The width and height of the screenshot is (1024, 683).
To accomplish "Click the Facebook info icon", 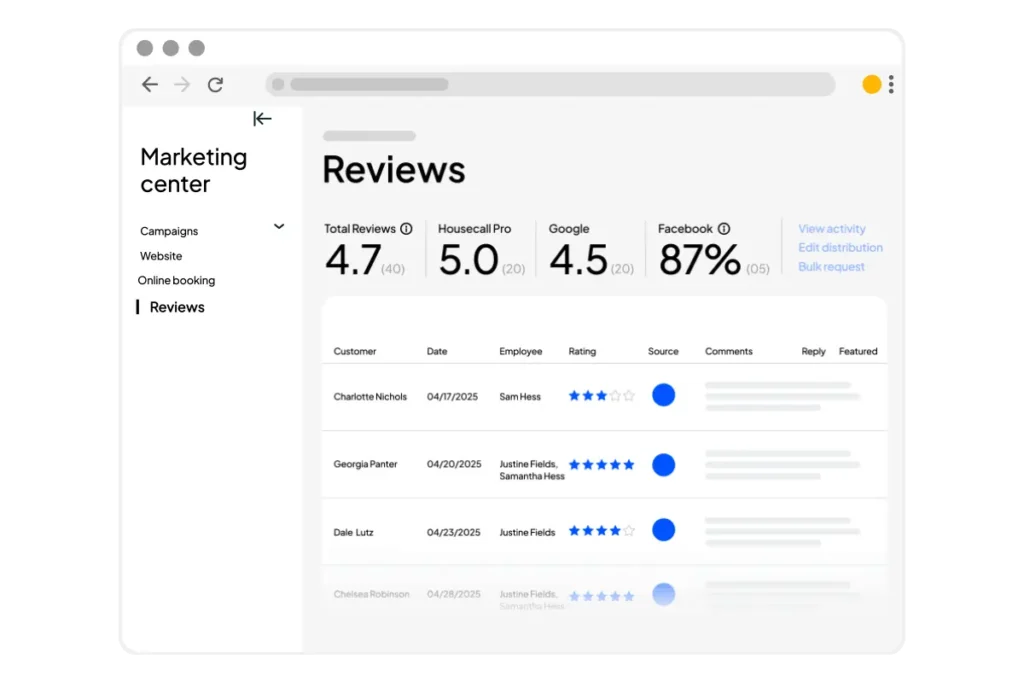I will tap(725, 228).
